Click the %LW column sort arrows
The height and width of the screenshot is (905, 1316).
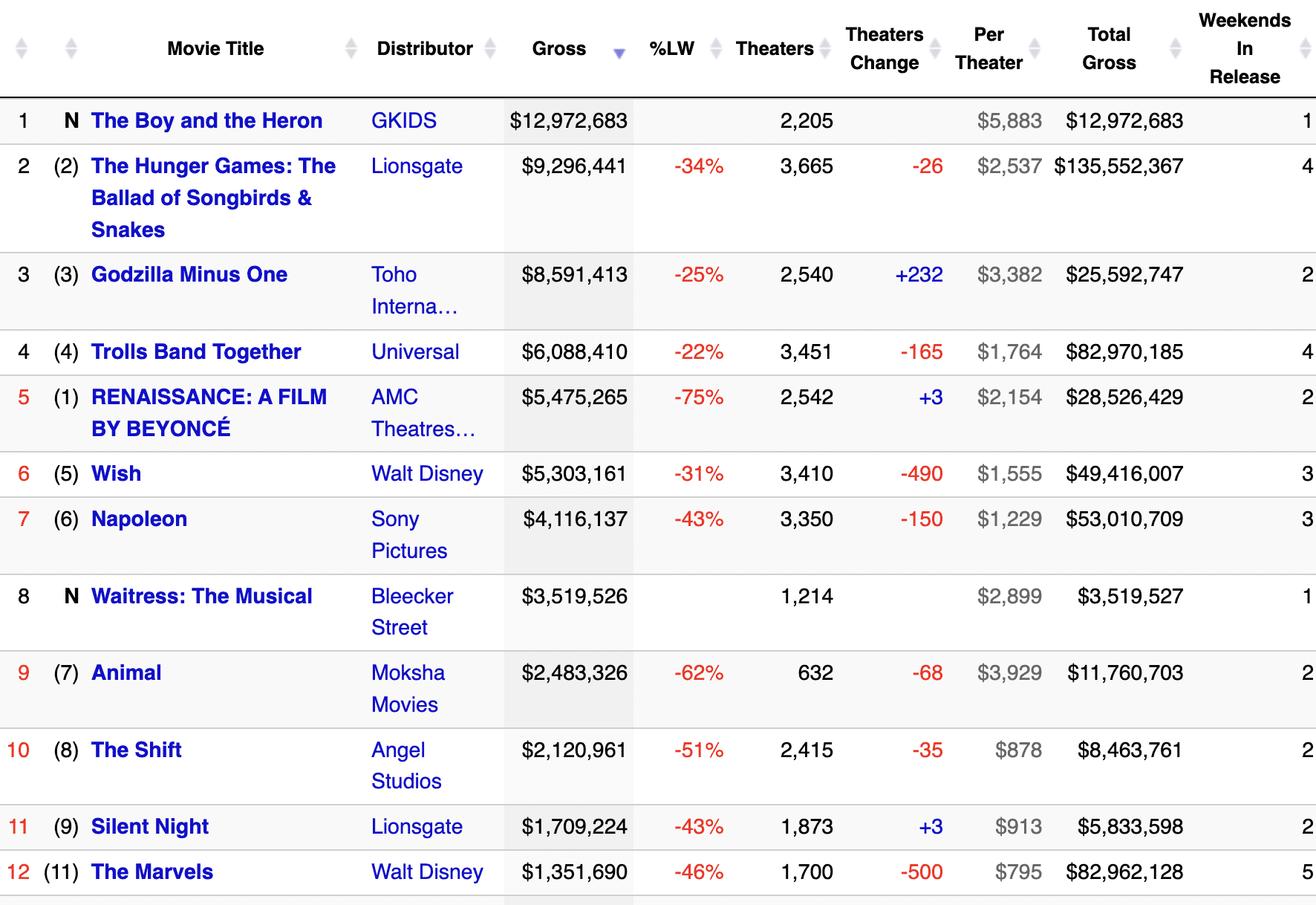pos(716,48)
